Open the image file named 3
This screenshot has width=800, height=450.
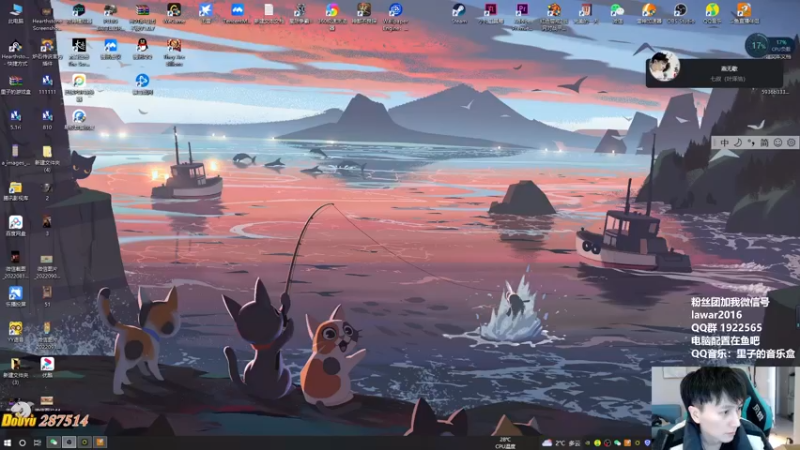(47, 225)
